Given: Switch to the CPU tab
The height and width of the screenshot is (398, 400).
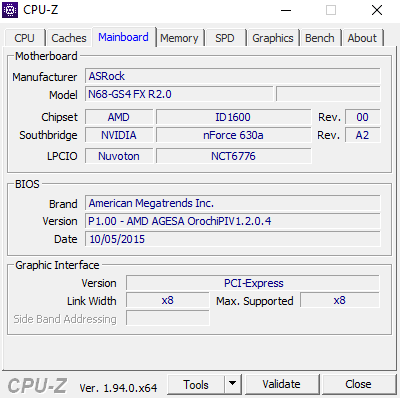Looking at the screenshot, I should tap(24, 38).
